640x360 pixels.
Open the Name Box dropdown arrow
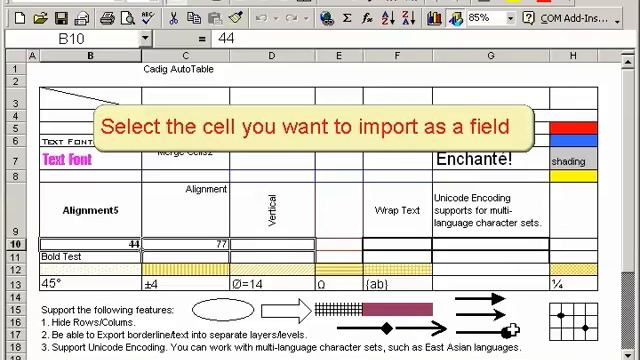pos(145,39)
